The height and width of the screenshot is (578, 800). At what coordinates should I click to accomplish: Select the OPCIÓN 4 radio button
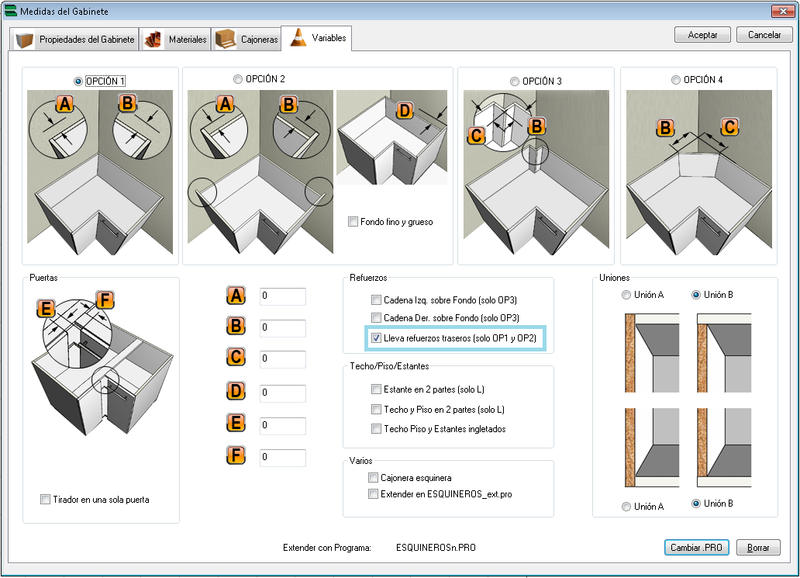(x=676, y=80)
